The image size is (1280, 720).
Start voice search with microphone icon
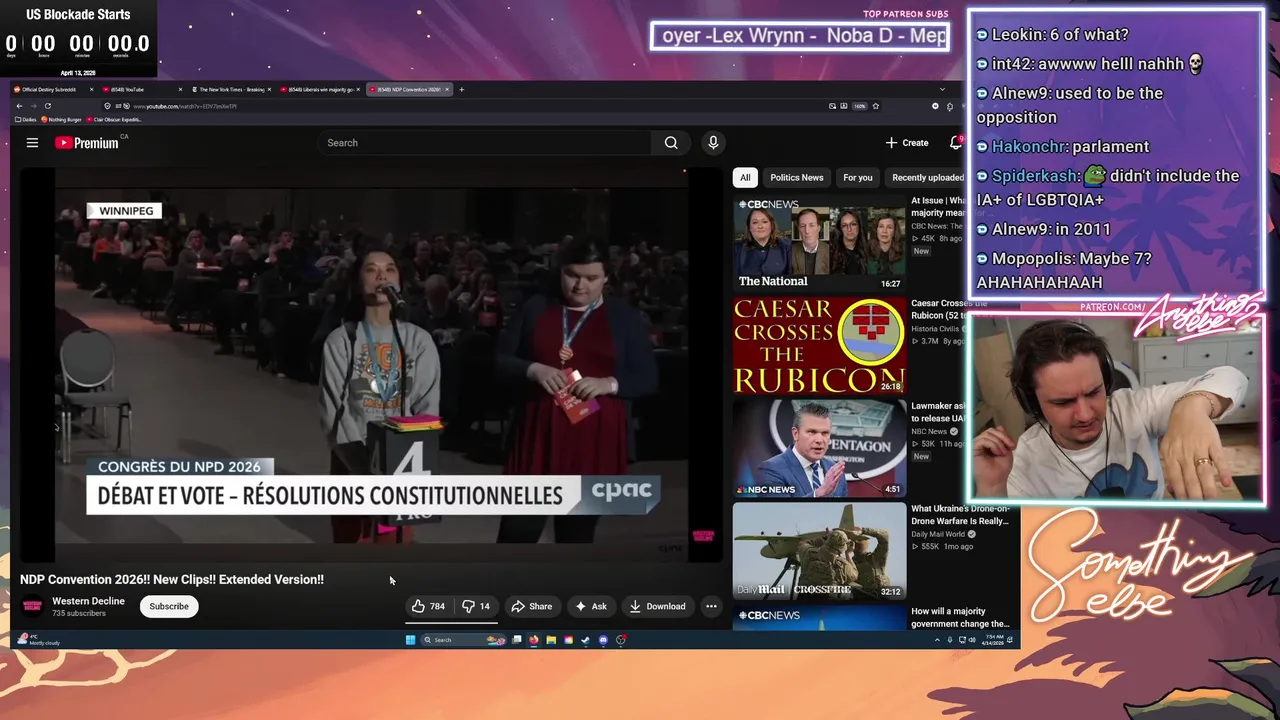tap(713, 143)
